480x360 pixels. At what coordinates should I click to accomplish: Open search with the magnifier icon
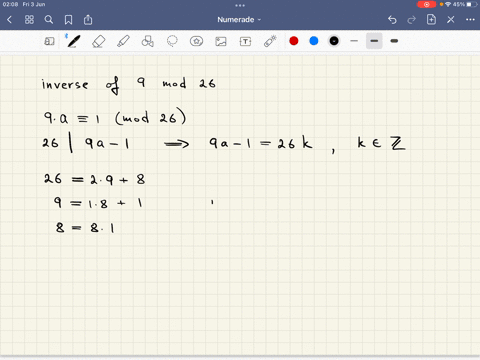(x=49, y=20)
